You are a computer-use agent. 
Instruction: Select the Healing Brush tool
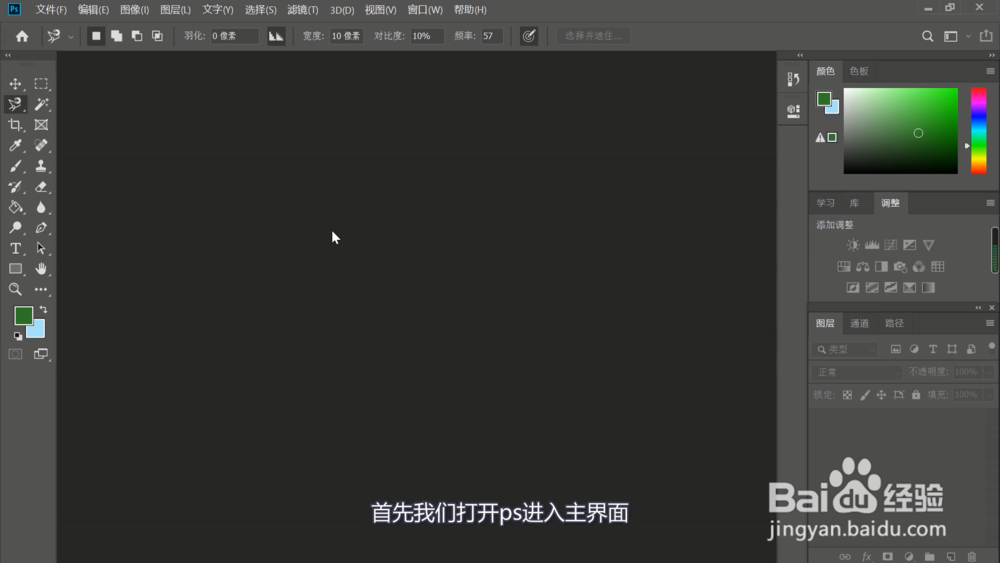[x=41, y=145]
